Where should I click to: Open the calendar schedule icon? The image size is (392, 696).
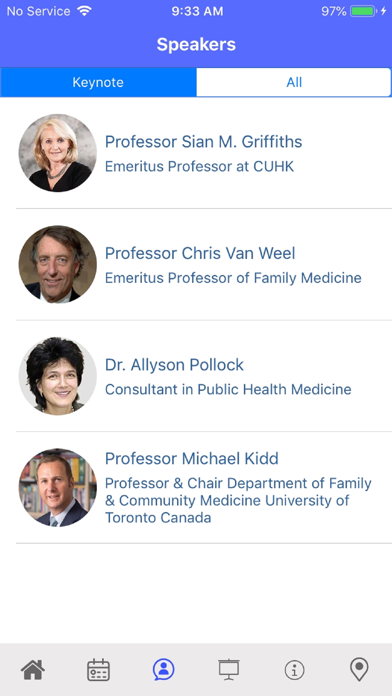coord(98,669)
